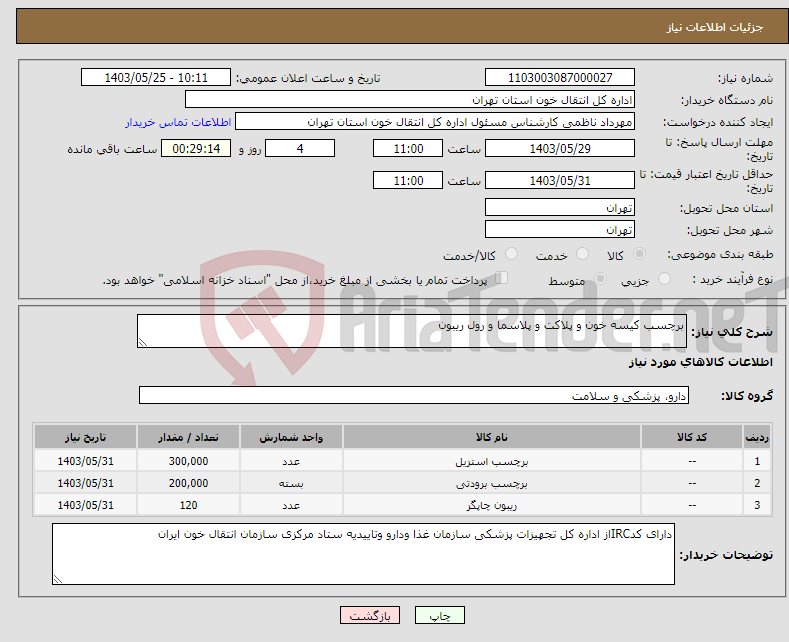Click the کد کالا column header
Image resolution: width=789 pixels, height=642 pixels.
point(692,437)
